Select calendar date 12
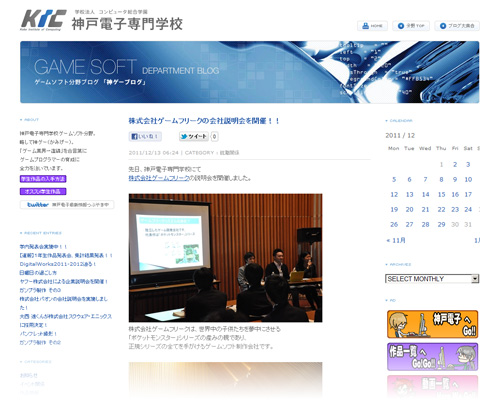Viewport: 500px width, 400px height. 394,194
